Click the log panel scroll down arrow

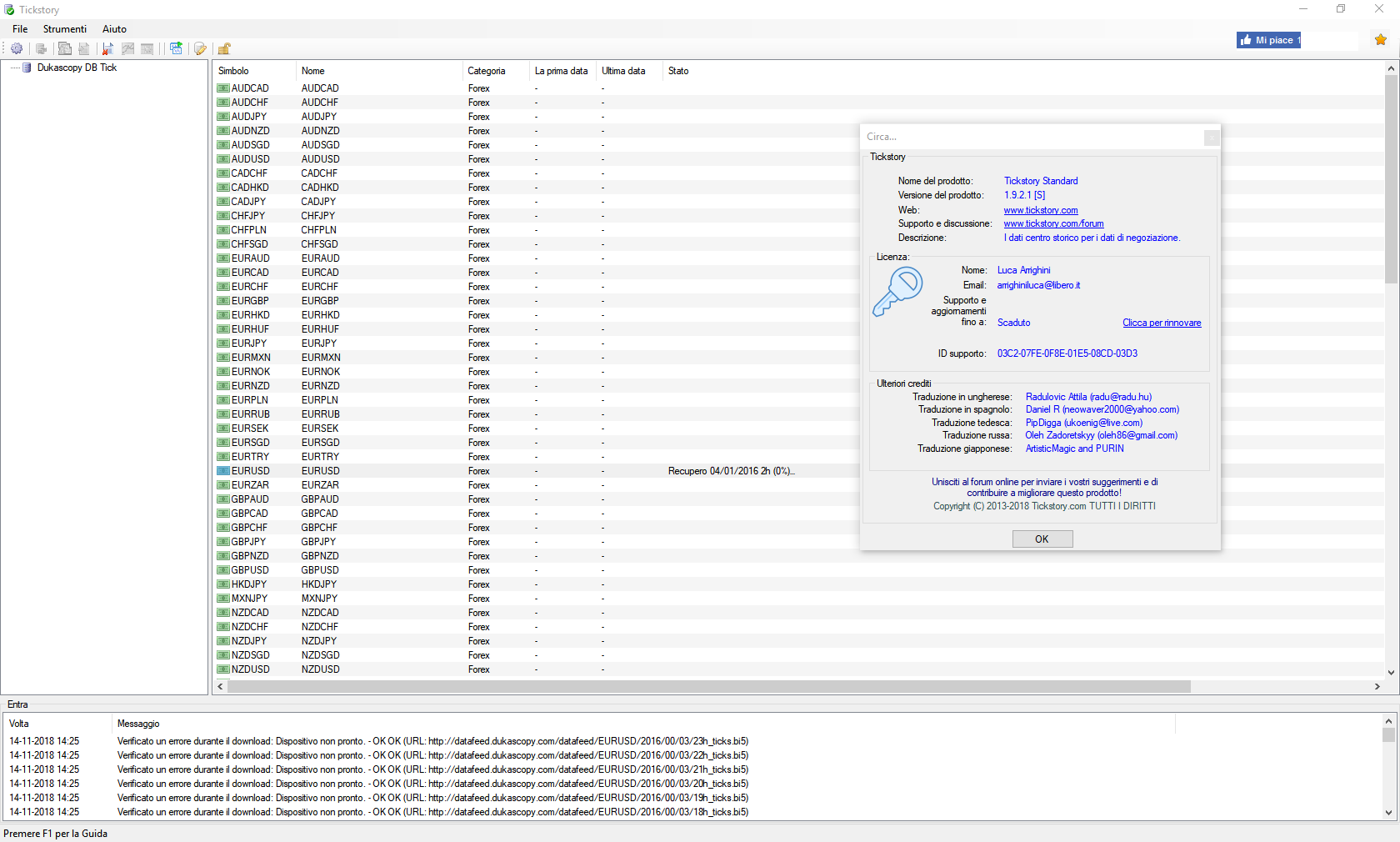click(x=1388, y=813)
